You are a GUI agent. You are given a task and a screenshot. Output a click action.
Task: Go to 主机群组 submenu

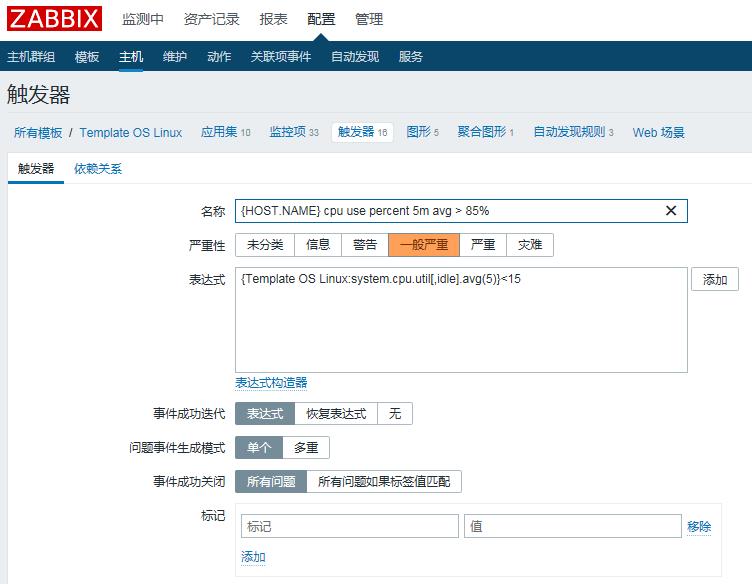(x=31, y=57)
